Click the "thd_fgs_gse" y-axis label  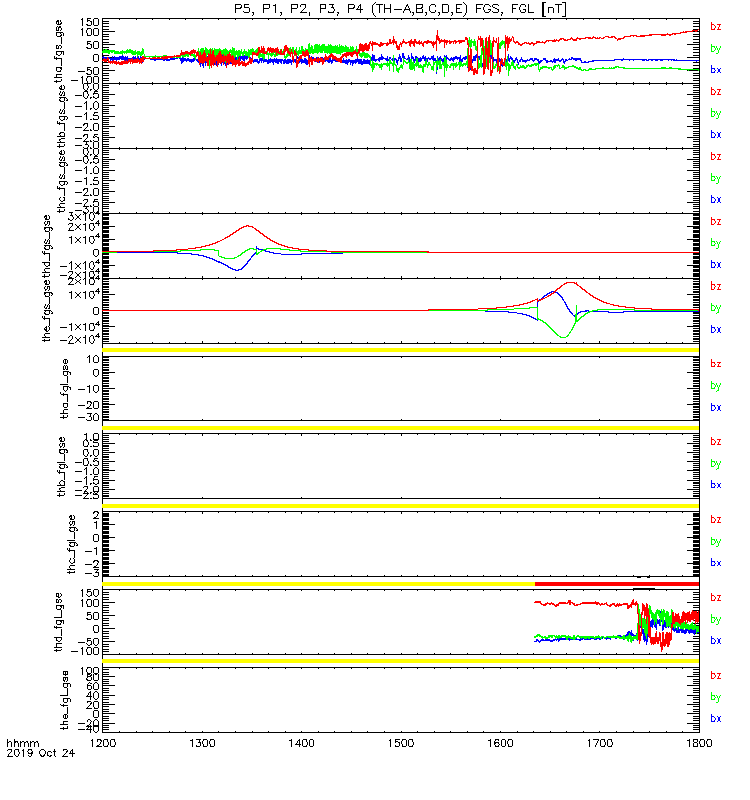tap(47, 246)
